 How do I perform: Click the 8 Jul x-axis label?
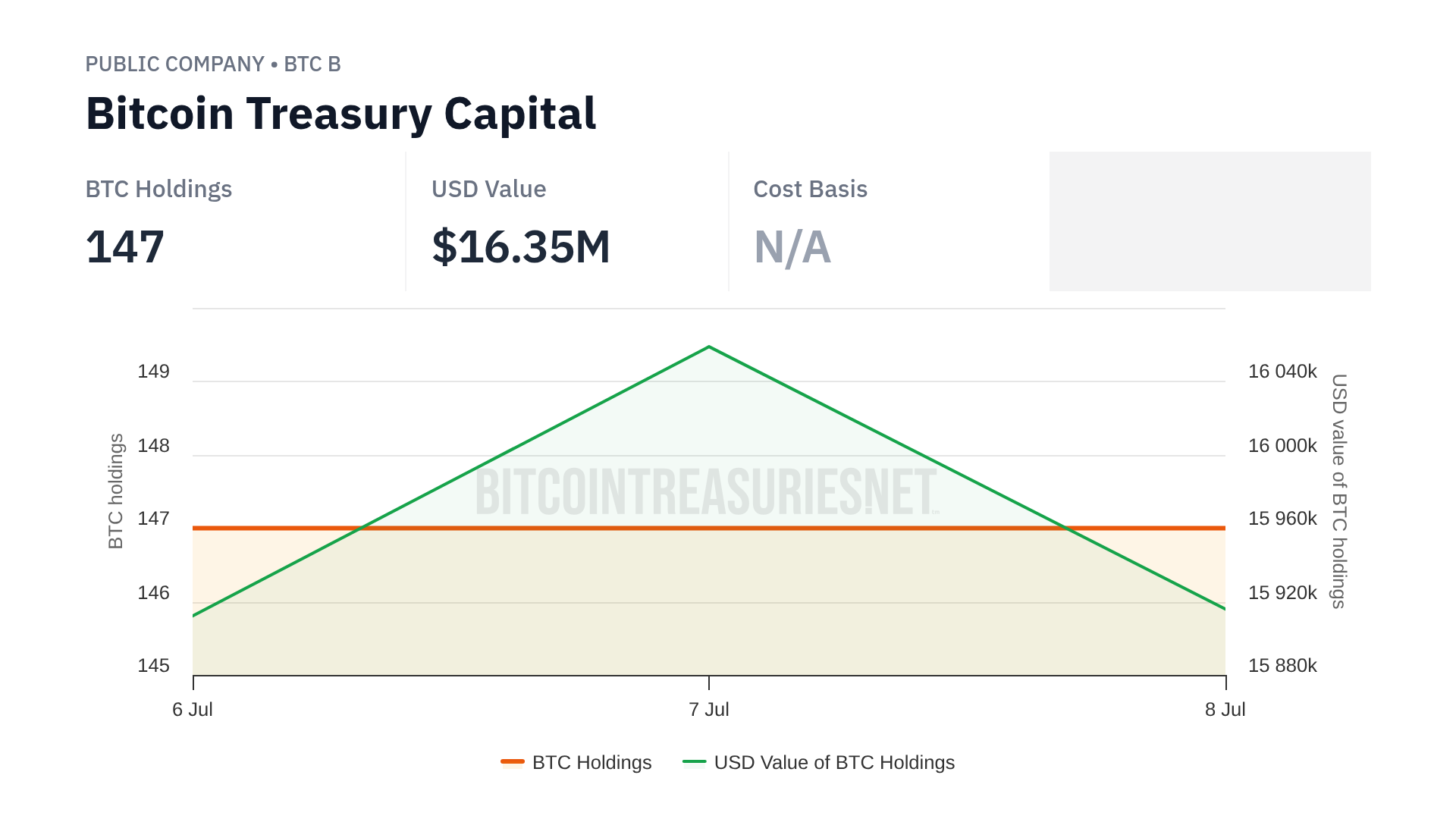[1225, 709]
